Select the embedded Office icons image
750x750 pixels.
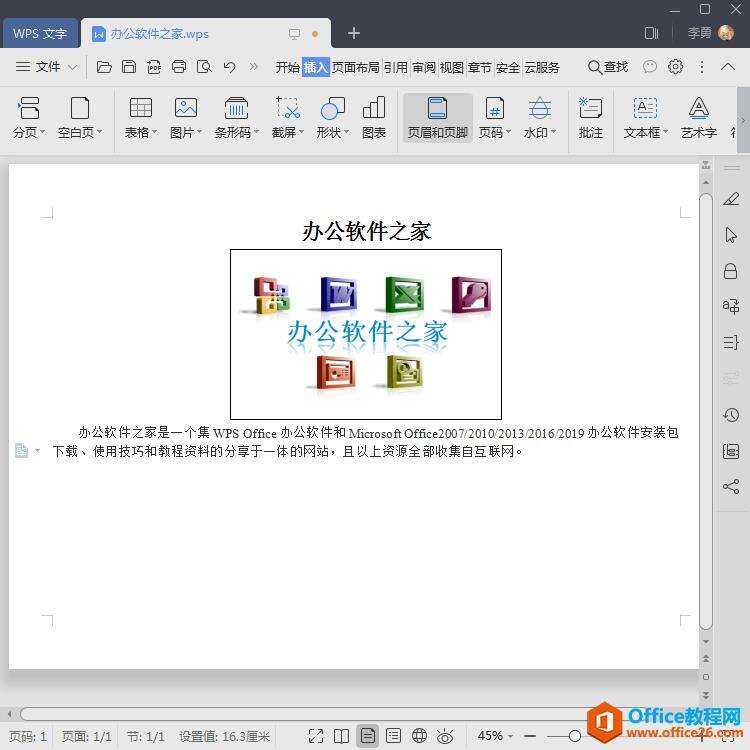366,334
